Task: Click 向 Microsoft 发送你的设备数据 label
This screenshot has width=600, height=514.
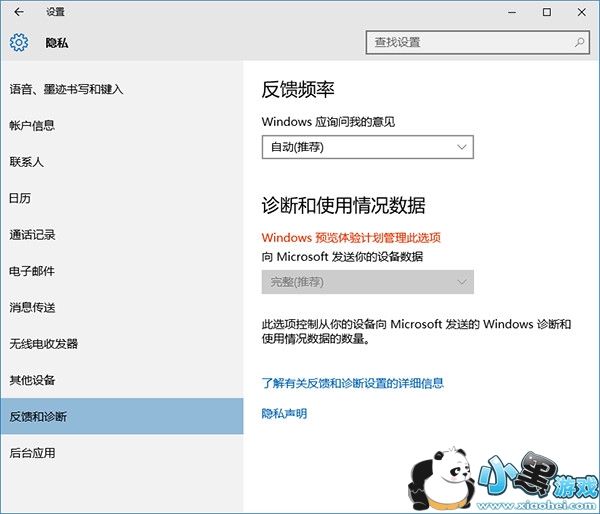Action: point(342,256)
